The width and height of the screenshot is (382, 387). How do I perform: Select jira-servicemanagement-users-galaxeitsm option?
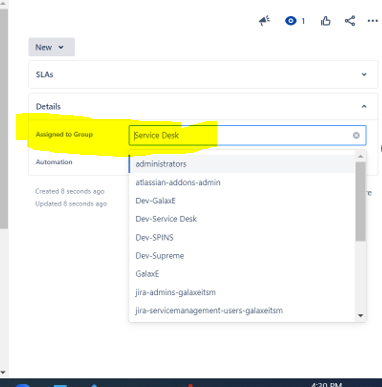pos(242,311)
